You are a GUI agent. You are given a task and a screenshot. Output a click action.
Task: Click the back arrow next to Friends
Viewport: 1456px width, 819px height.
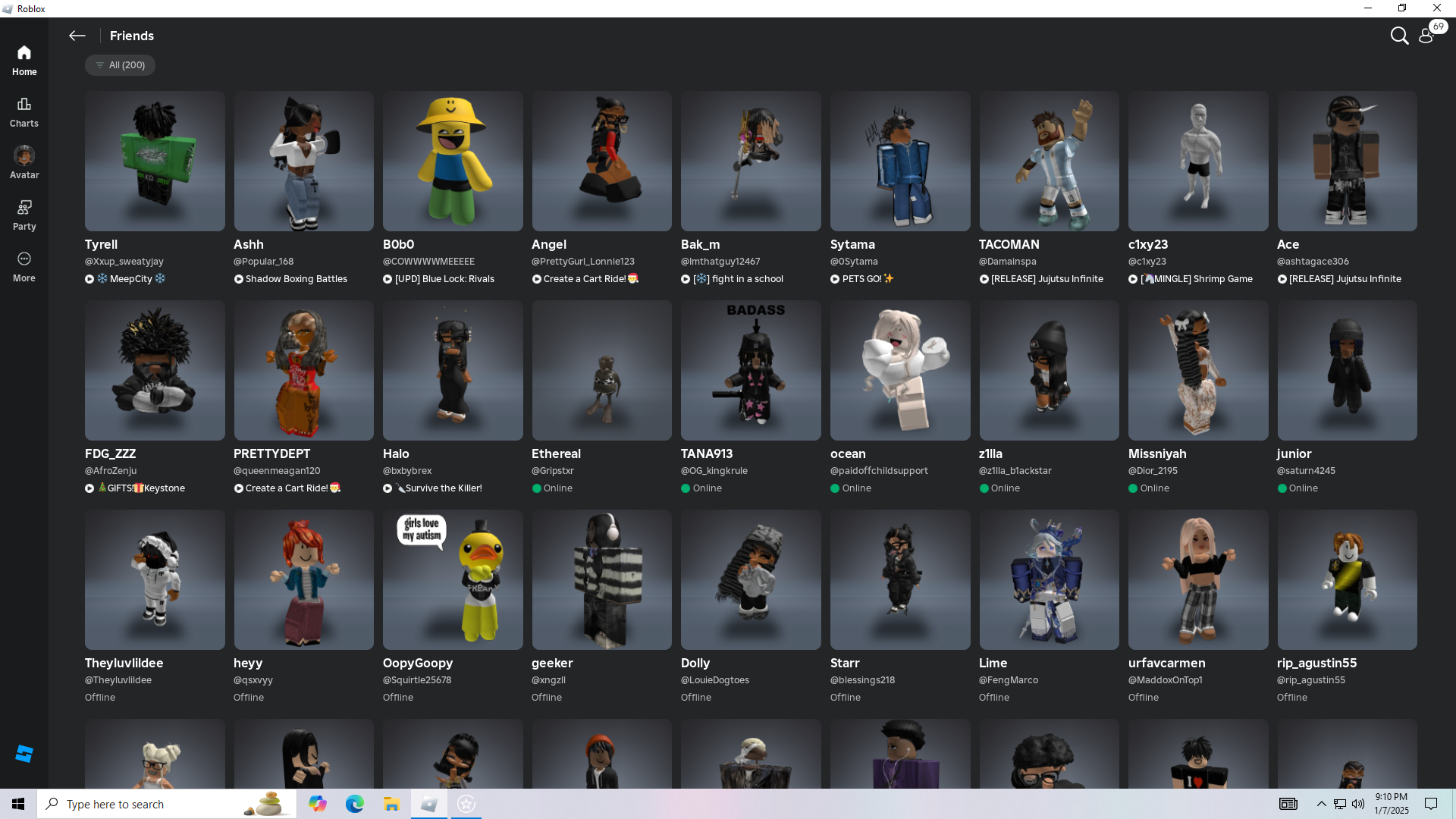77,36
